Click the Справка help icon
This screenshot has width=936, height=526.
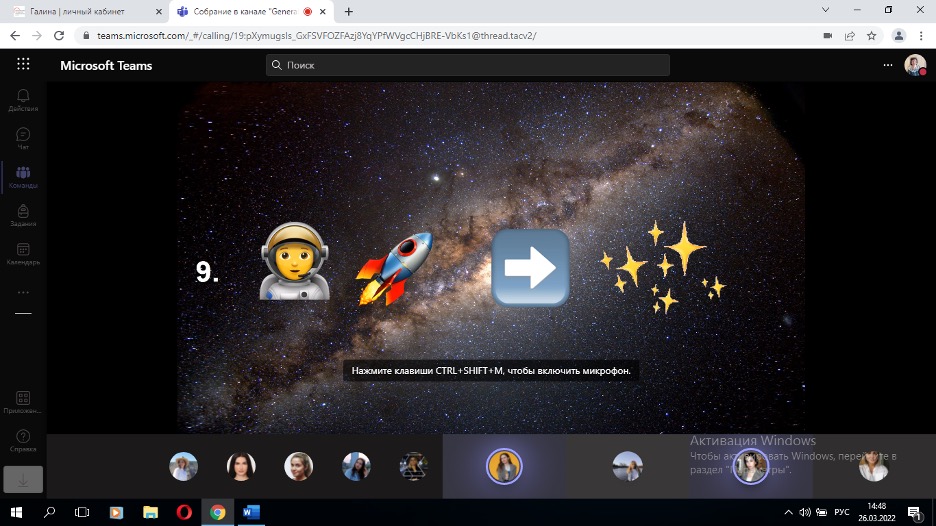(23, 440)
